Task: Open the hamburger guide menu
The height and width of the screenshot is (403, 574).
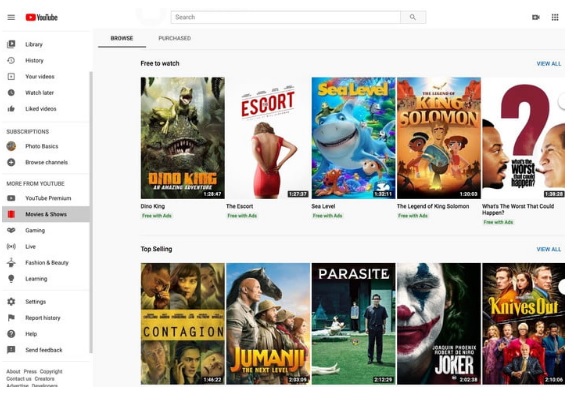Action: [x=11, y=17]
